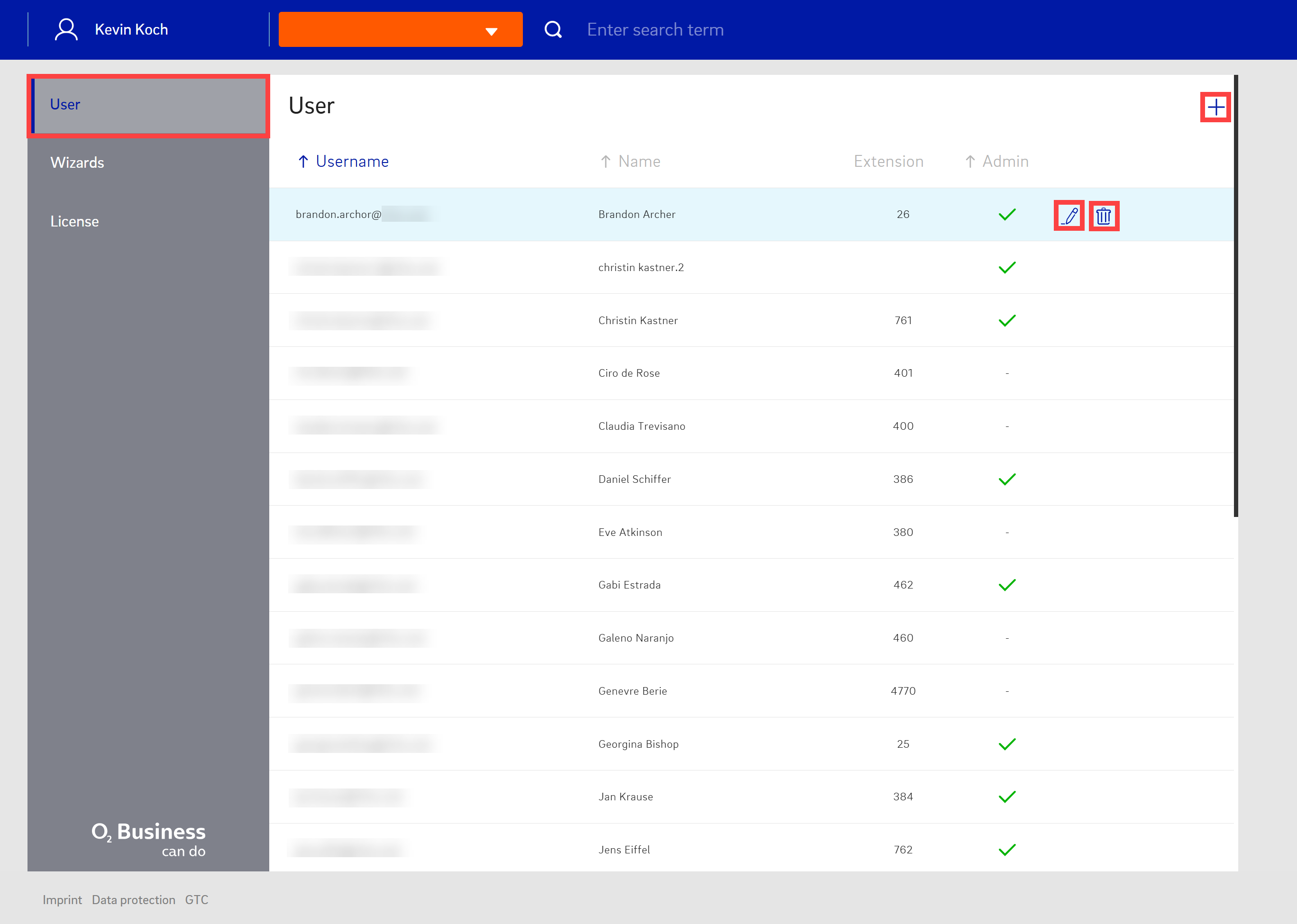
Task: Click the trash delete icon for Brandon Archer
Action: pyautogui.click(x=1104, y=216)
